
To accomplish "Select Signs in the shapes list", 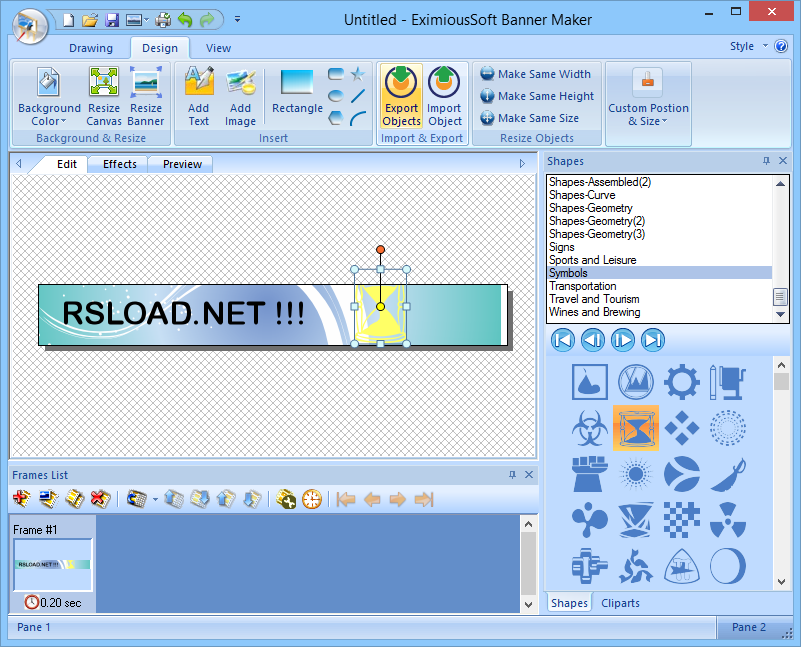I will tap(659, 247).
